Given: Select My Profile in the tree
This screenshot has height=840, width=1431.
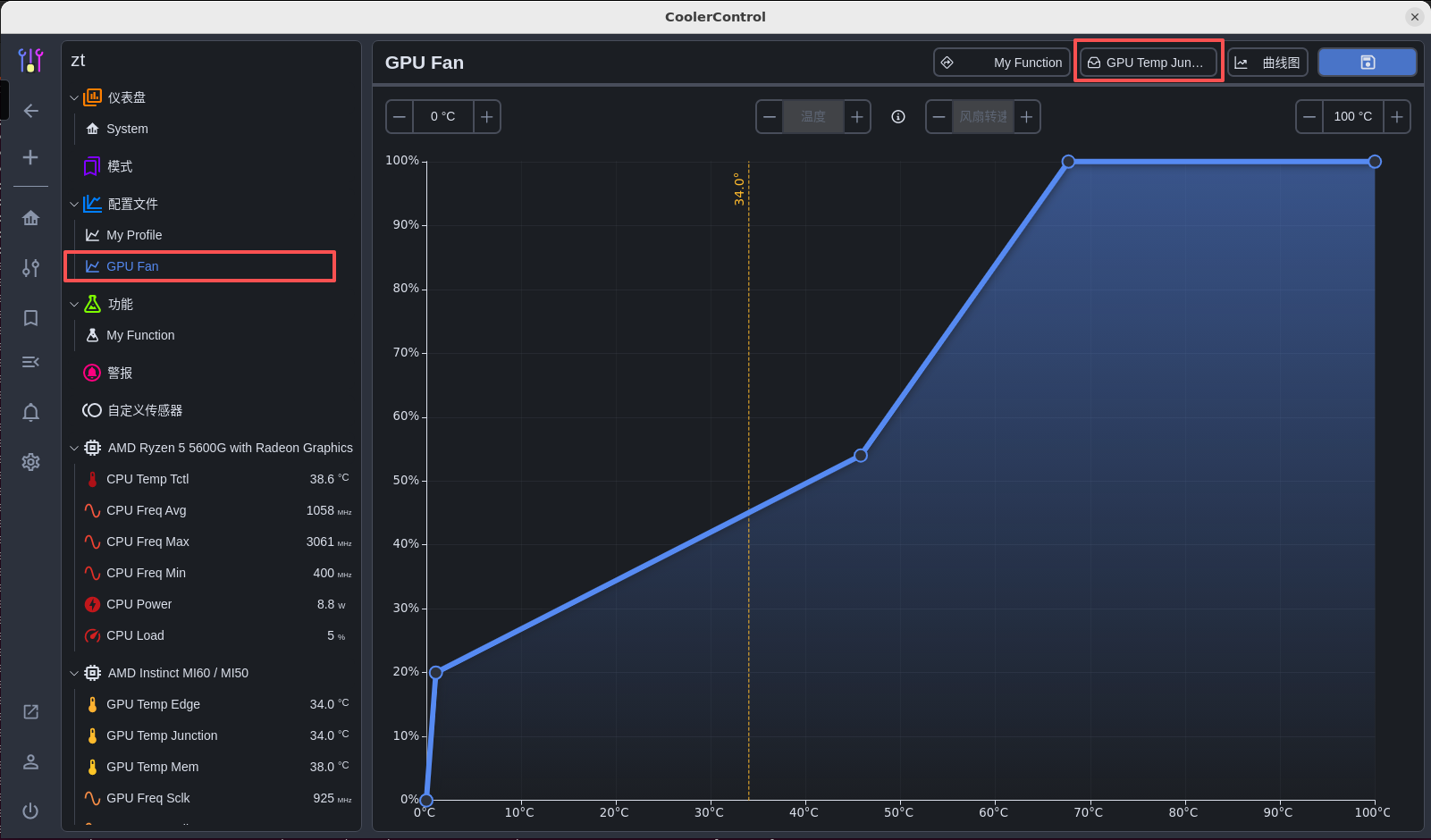Looking at the screenshot, I should tap(134, 235).
